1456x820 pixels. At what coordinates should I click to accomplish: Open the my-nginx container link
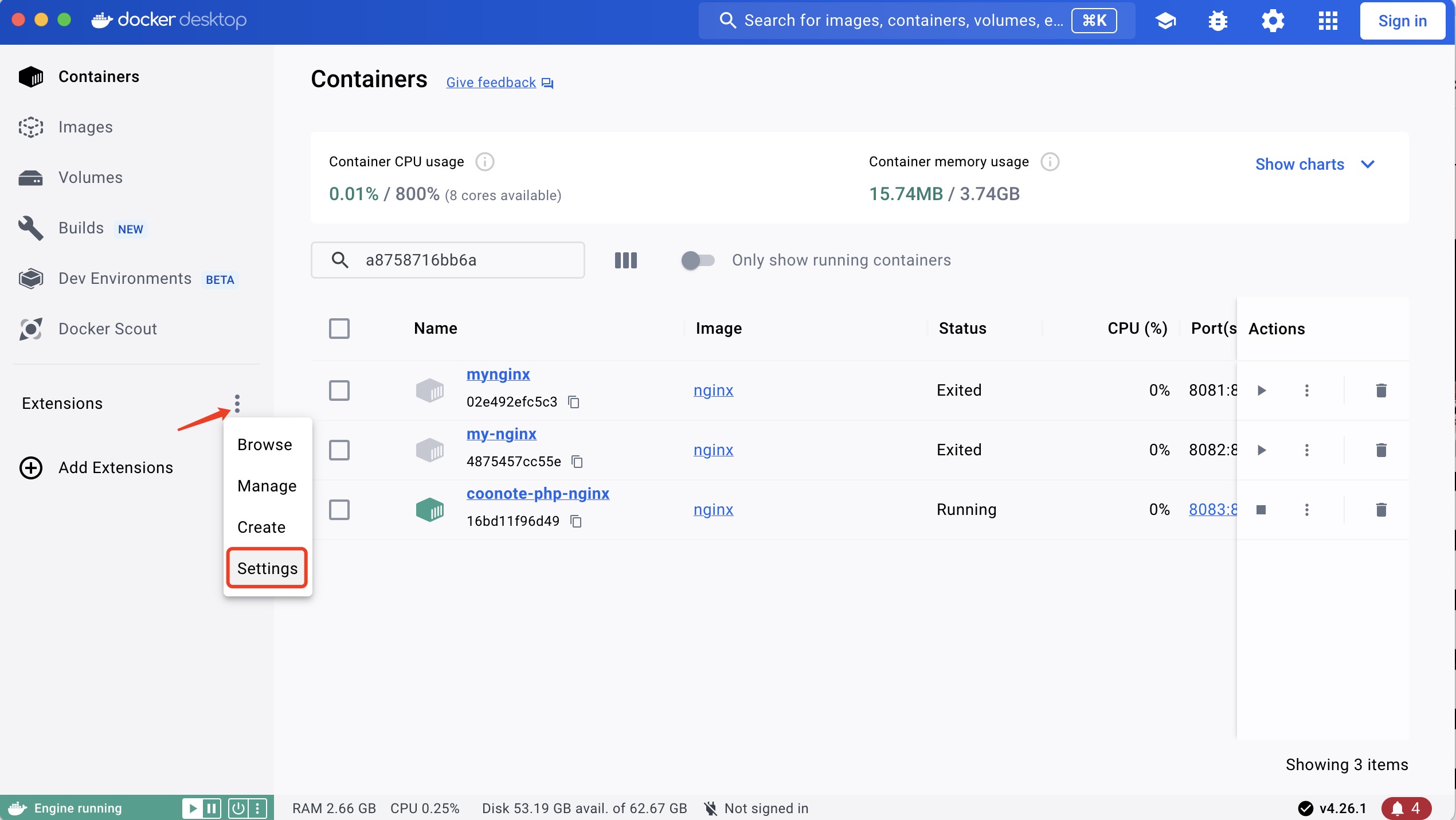pos(502,434)
